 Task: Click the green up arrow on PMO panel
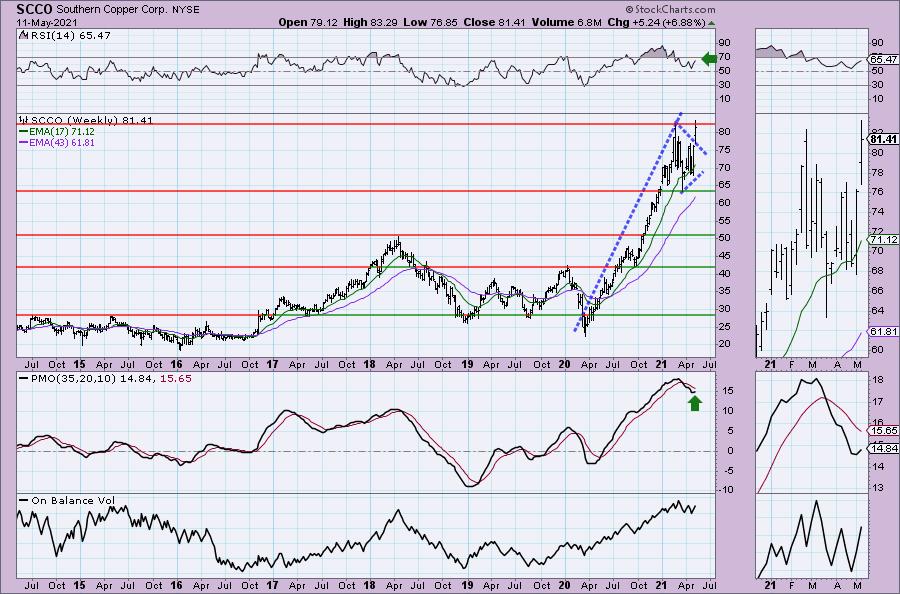[x=695, y=403]
